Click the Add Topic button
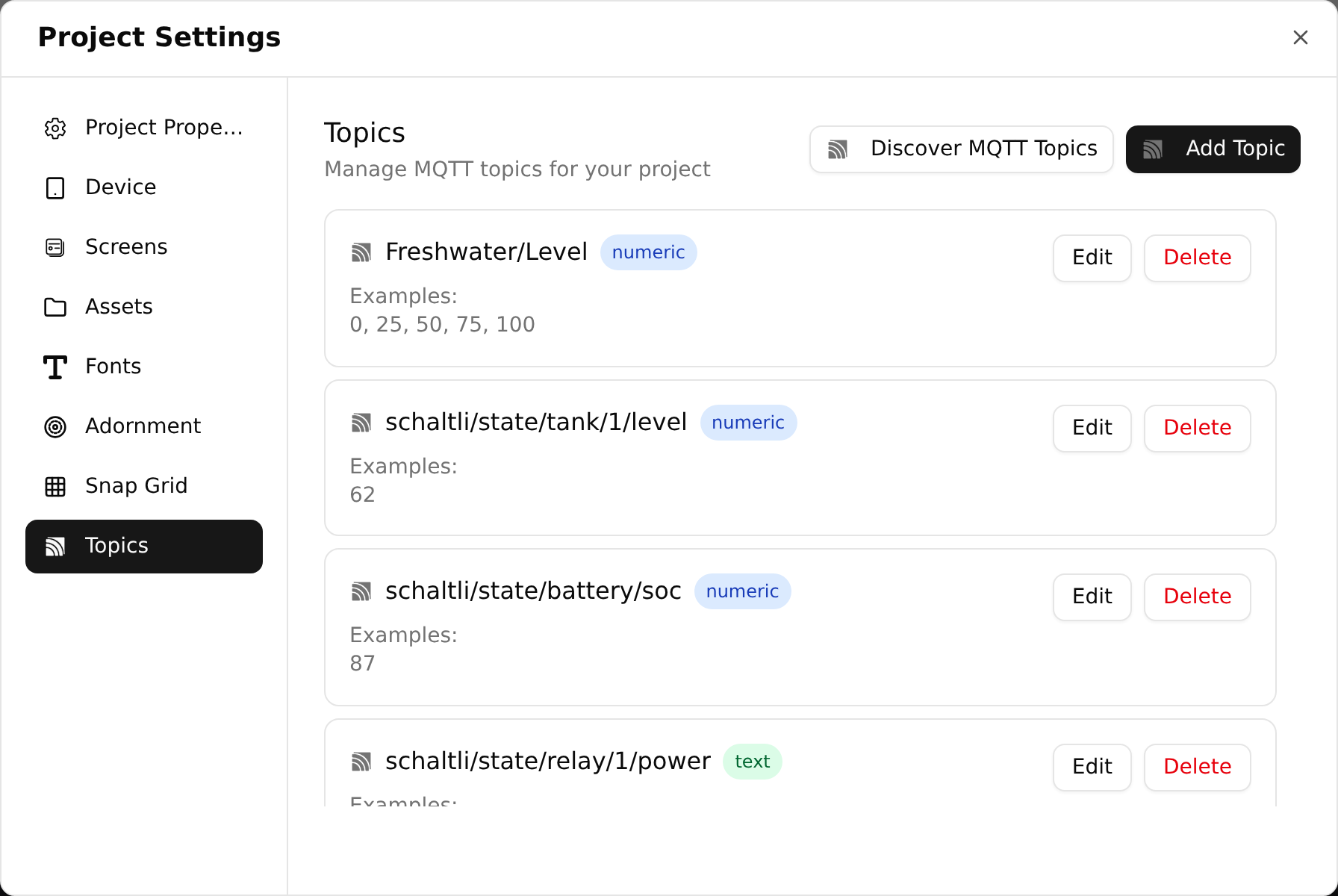 pyautogui.click(x=1213, y=149)
